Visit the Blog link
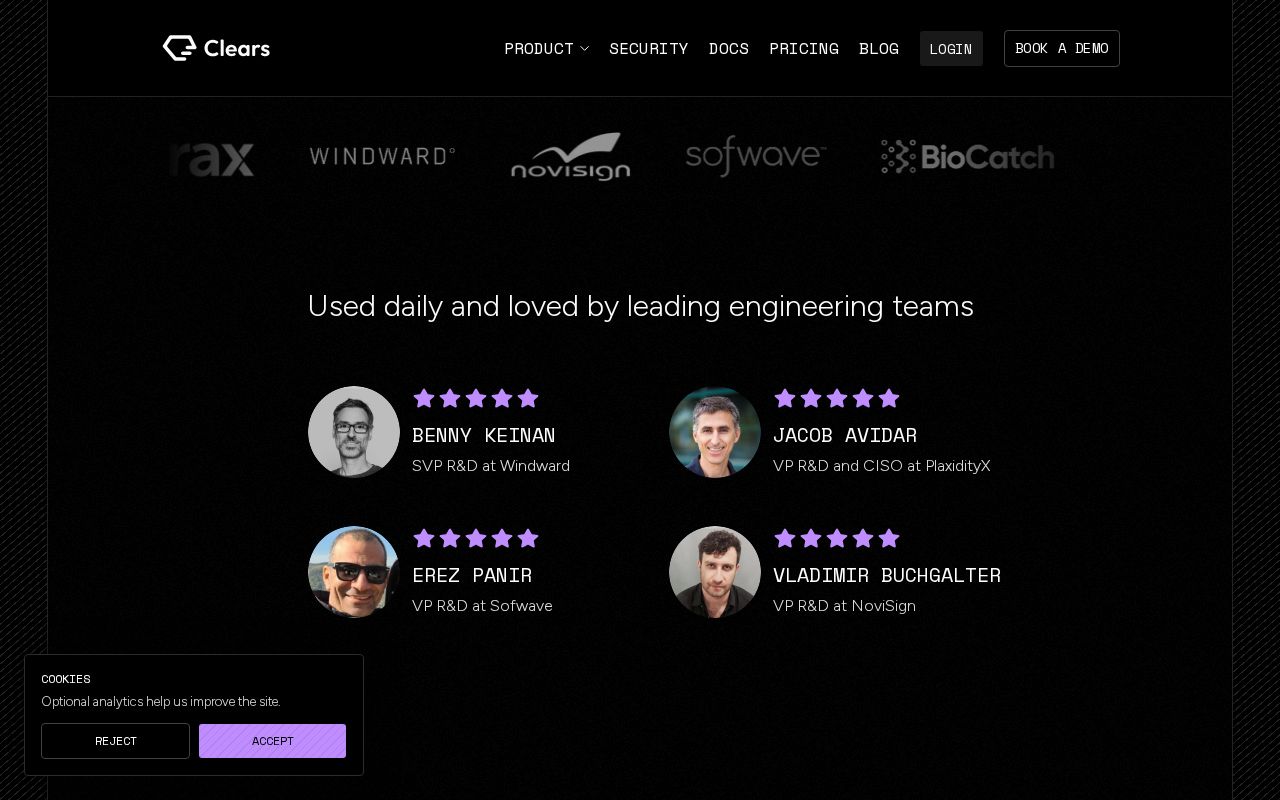 [x=878, y=48]
